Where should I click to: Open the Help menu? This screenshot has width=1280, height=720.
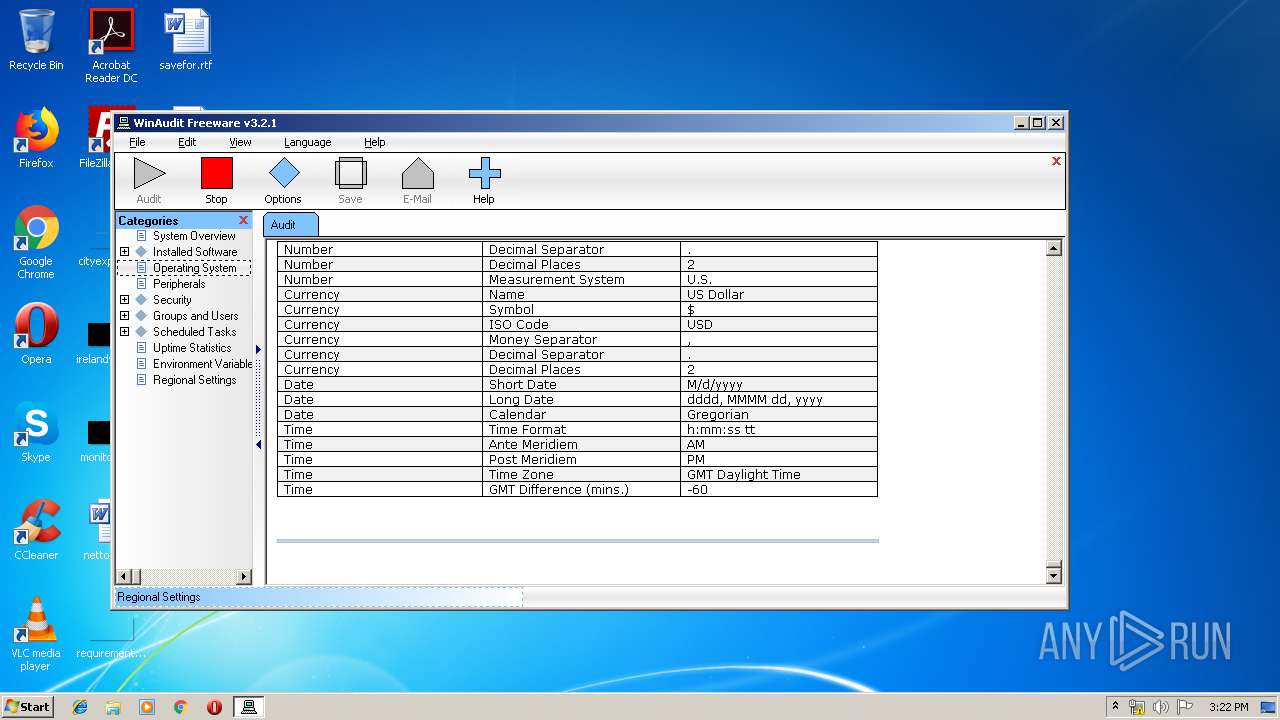pyautogui.click(x=374, y=142)
